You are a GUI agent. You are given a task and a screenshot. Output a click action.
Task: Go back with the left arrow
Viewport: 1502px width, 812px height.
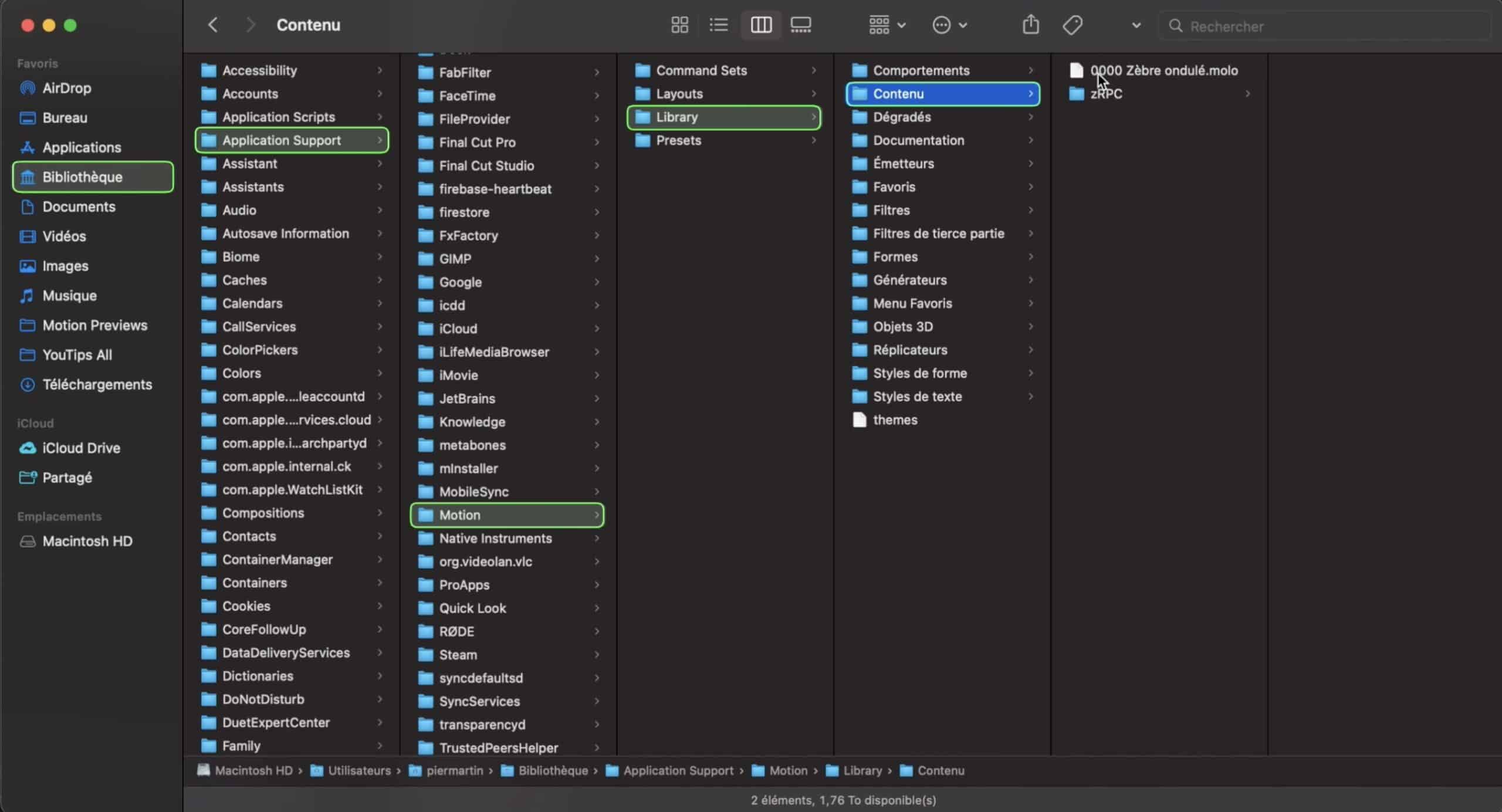(213, 25)
